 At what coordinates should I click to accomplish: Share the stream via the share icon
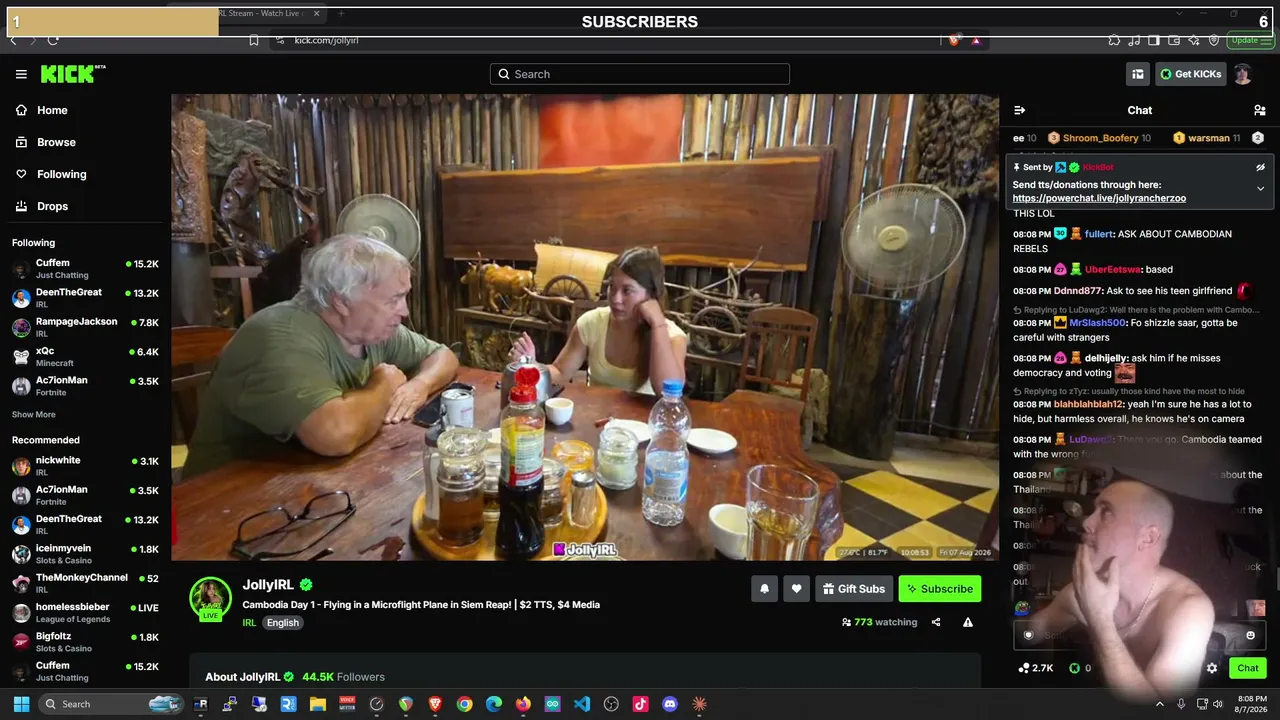coord(936,622)
